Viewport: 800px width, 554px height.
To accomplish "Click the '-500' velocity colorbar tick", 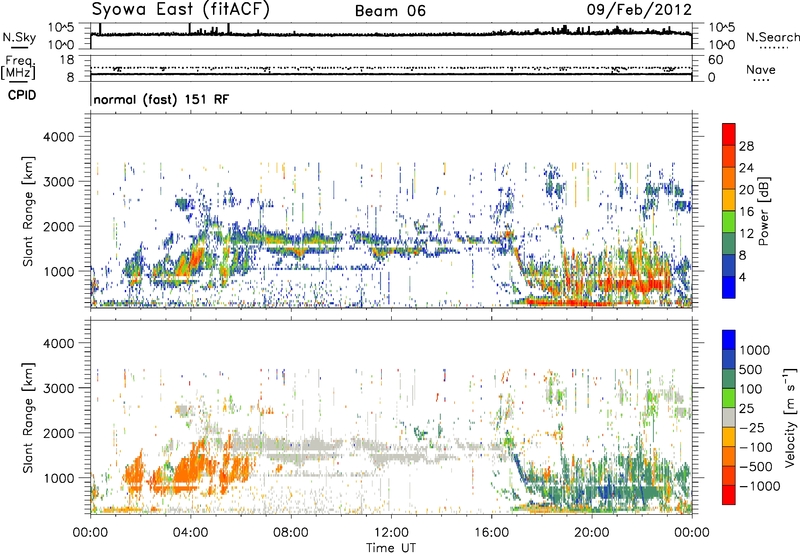I will 756,466.
